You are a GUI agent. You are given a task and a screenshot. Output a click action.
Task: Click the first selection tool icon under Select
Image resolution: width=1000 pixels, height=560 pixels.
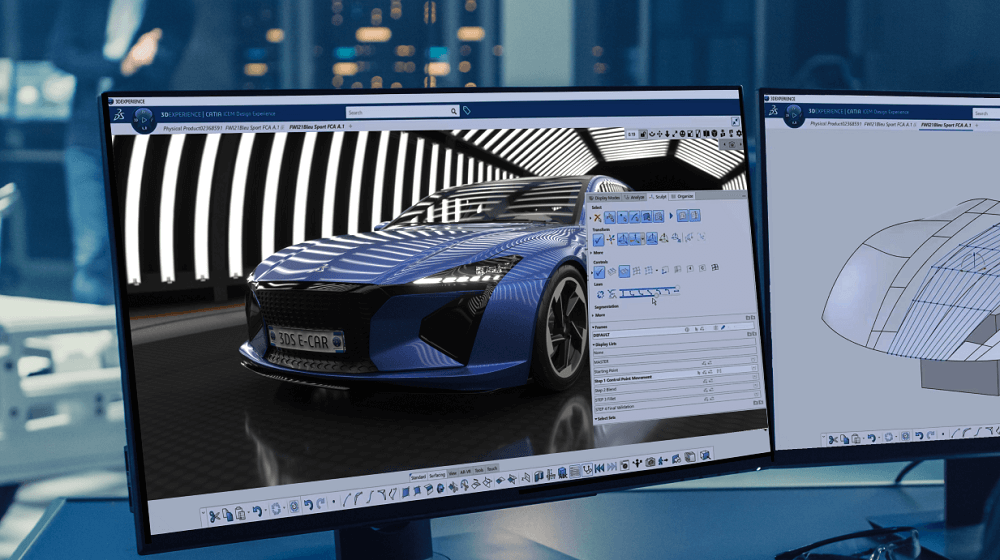click(599, 216)
